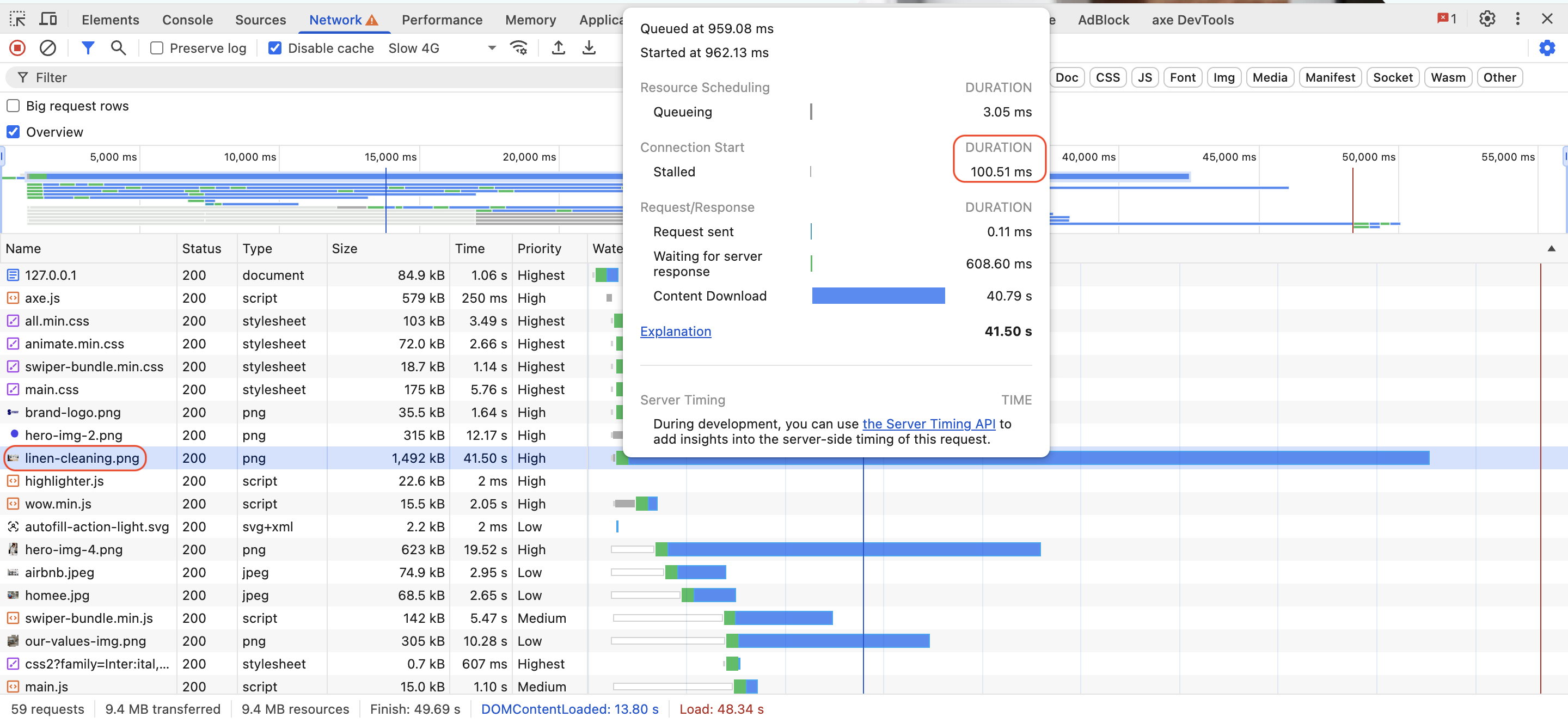Click the waterfall column sort arrow

[x=1551, y=248]
